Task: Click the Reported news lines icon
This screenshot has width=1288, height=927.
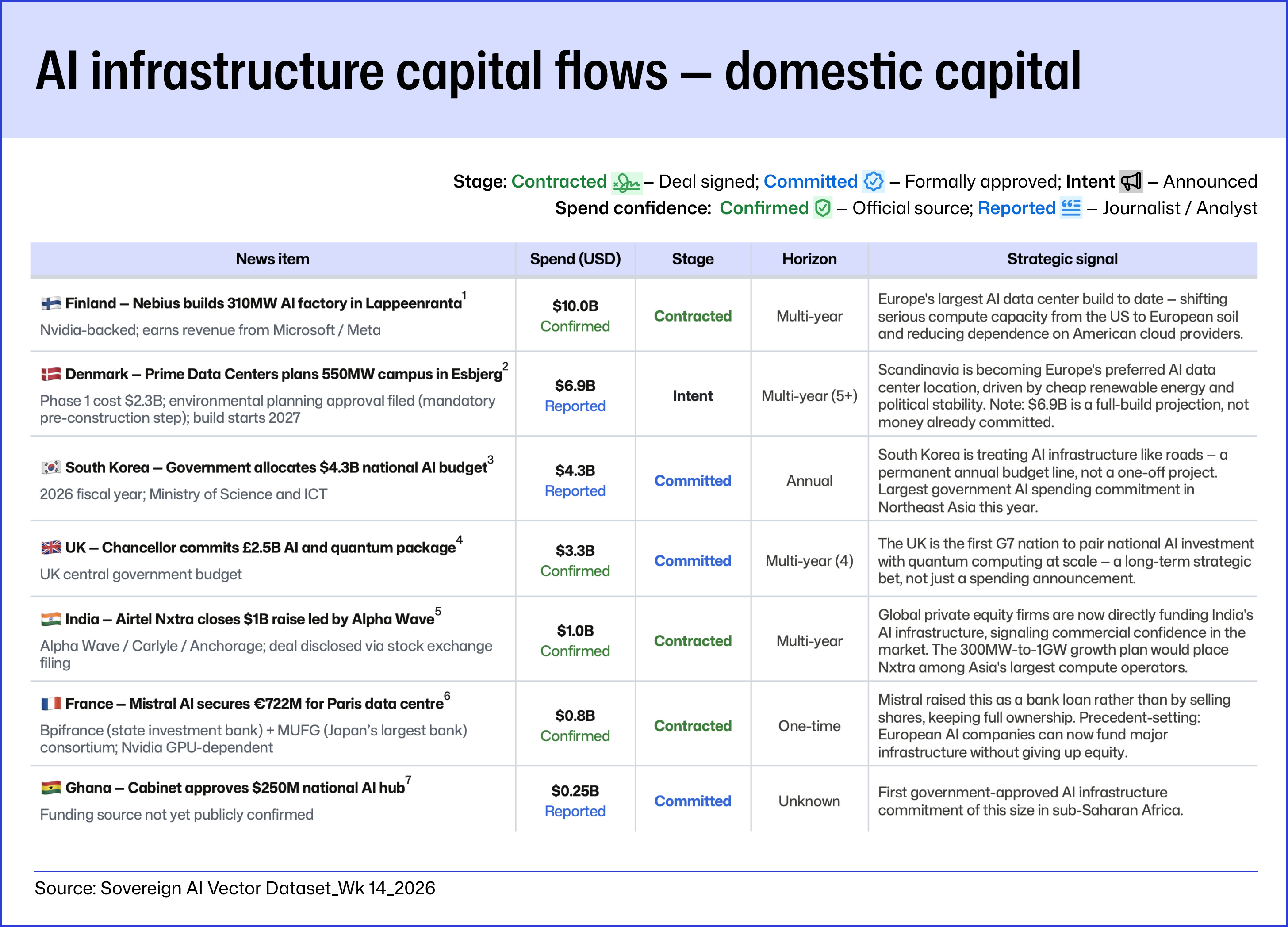Action: 1070,208
